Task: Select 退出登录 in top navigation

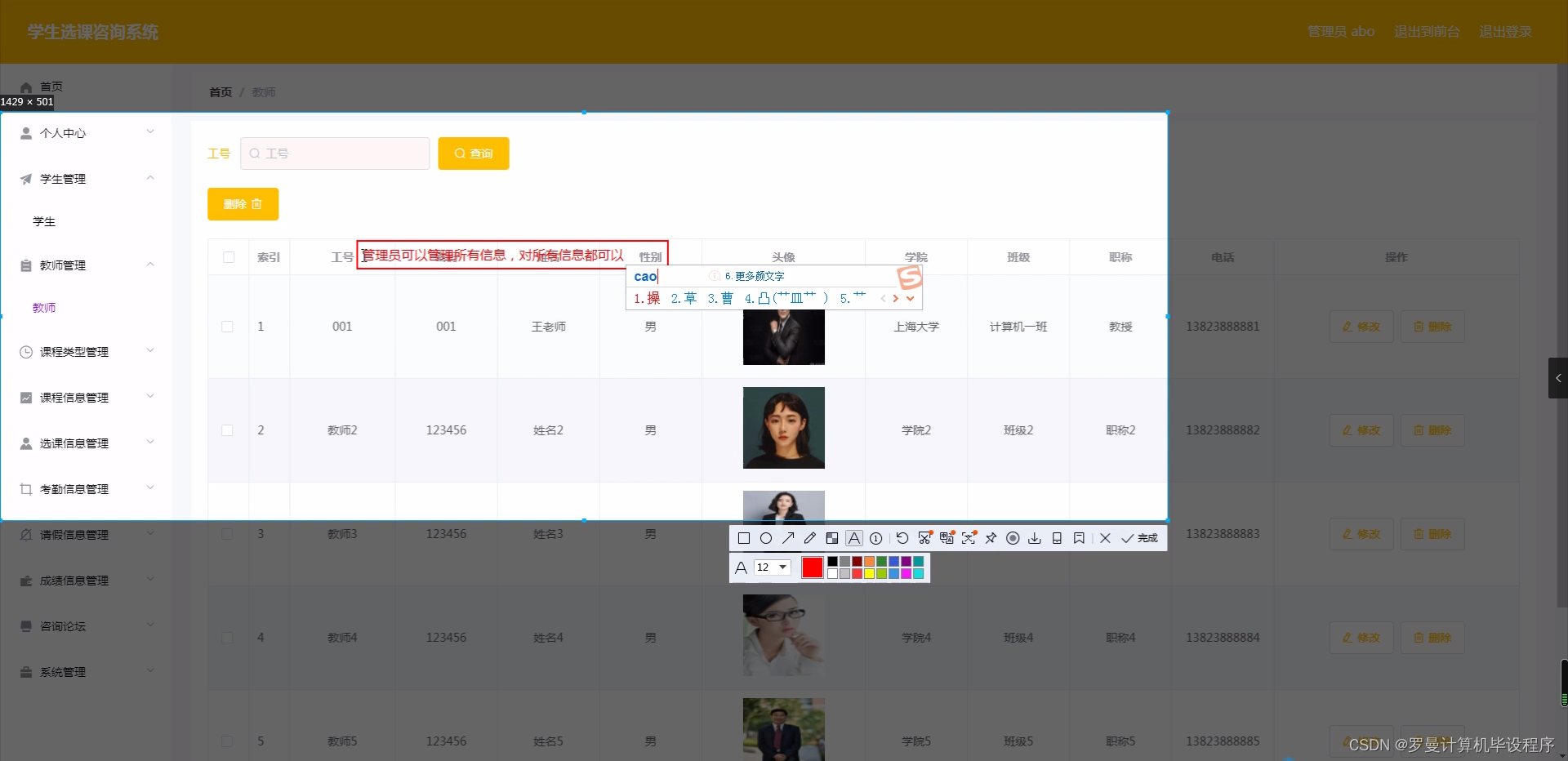Action: (x=1505, y=32)
